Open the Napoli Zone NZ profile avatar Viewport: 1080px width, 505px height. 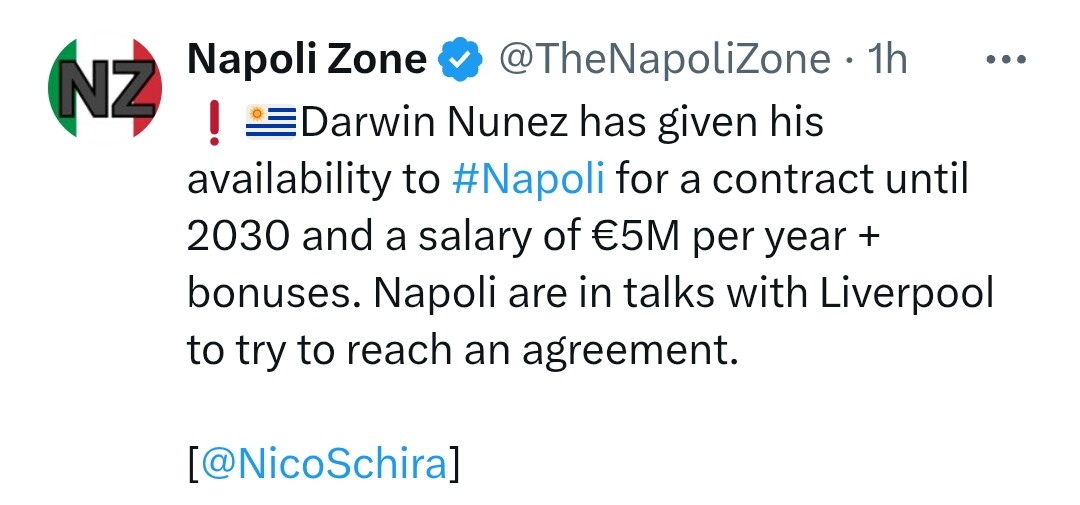[105, 88]
